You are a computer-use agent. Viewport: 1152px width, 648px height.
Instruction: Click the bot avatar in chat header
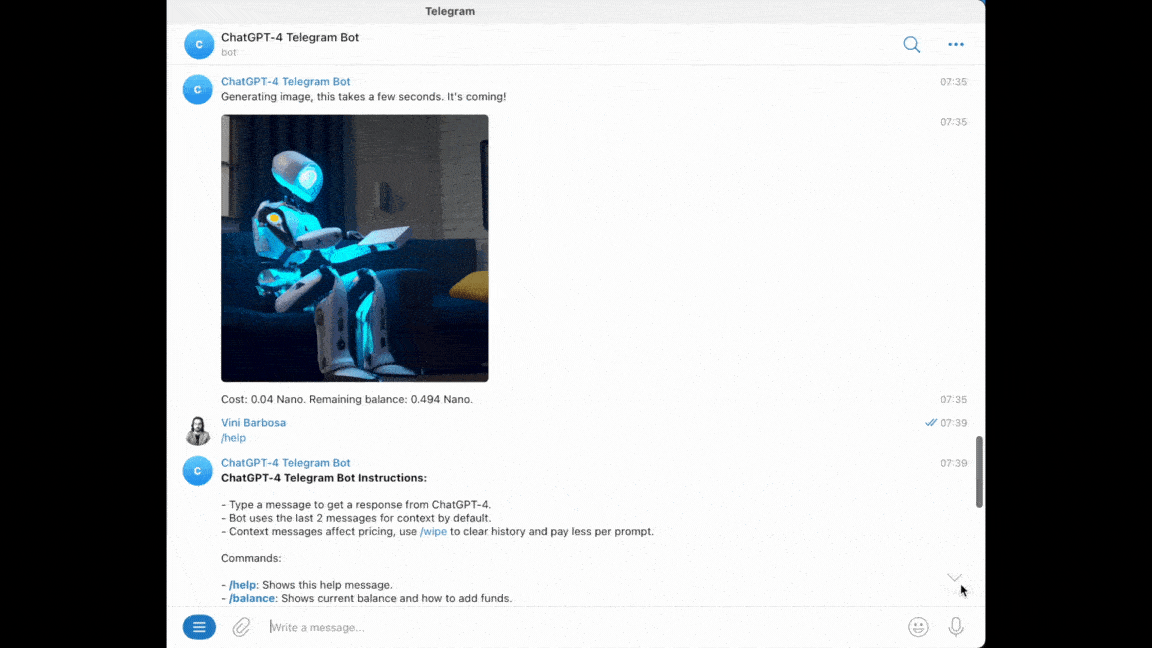point(199,44)
